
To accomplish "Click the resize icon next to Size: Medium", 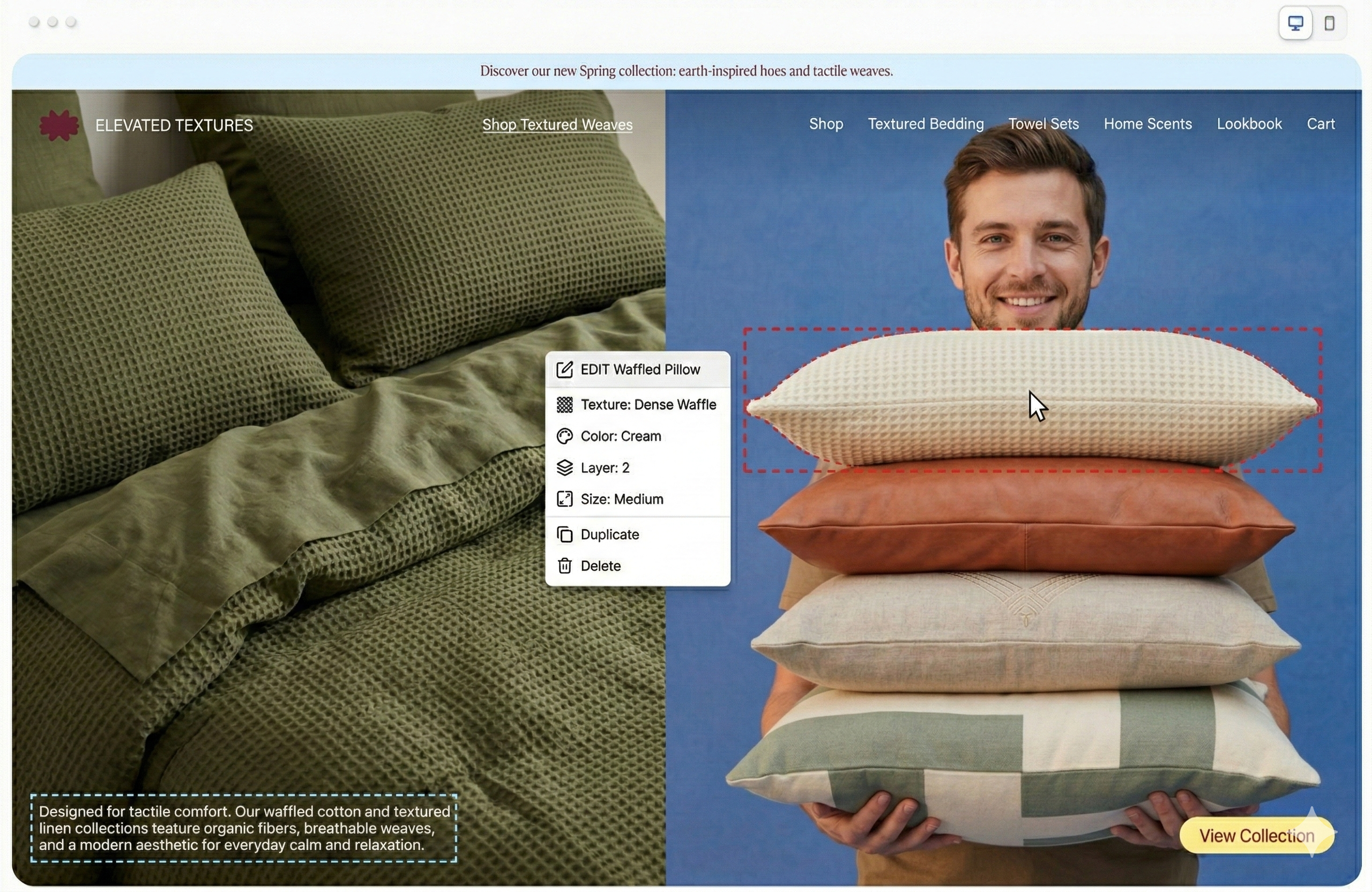I will [x=565, y=499].
